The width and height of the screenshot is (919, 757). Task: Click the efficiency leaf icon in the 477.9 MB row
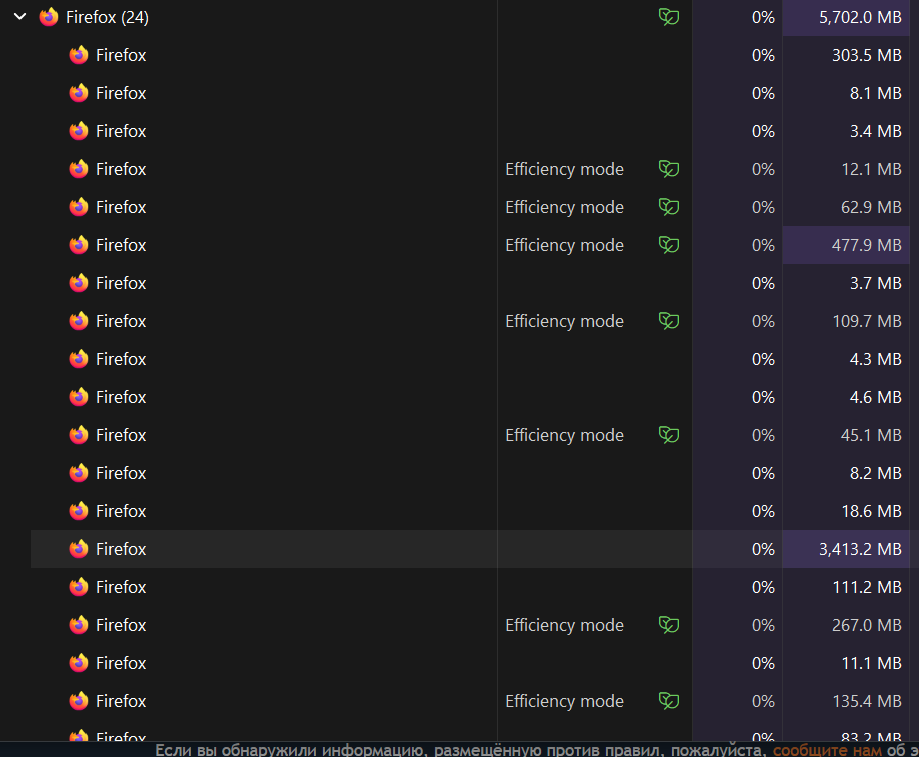(669, 245)
